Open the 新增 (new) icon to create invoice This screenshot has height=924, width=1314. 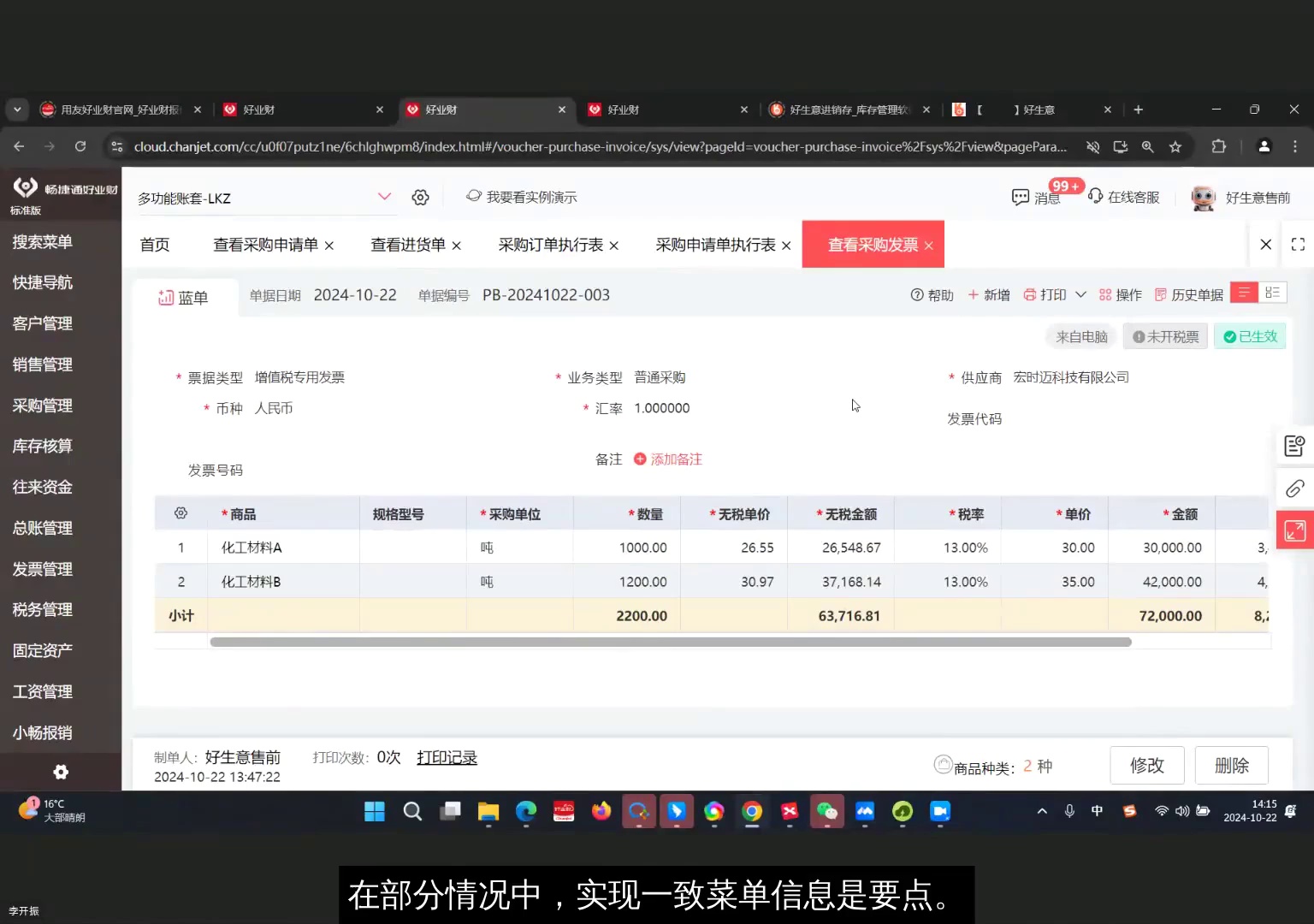(988, 294)
